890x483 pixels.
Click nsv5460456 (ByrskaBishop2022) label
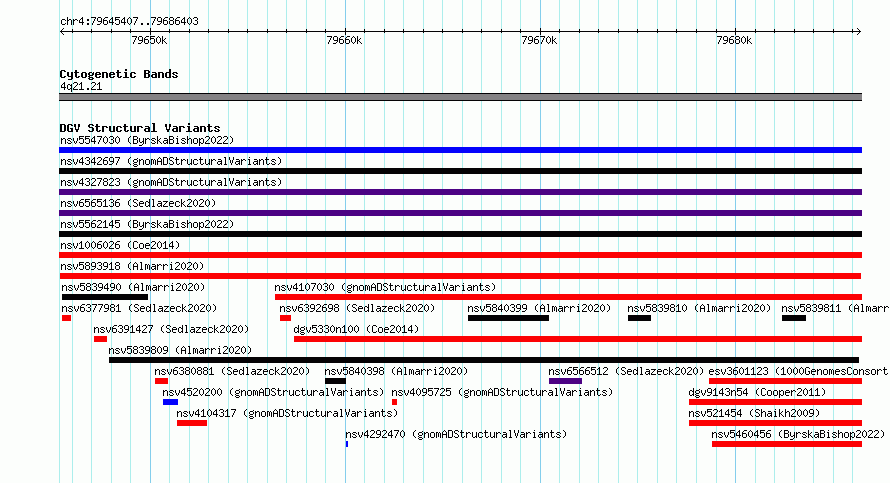point(798,434)
